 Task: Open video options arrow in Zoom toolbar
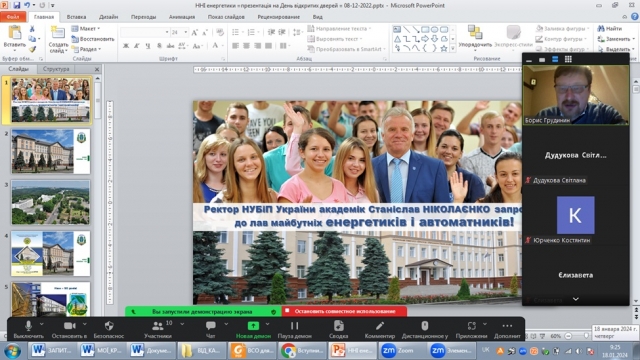pos(84,324)
